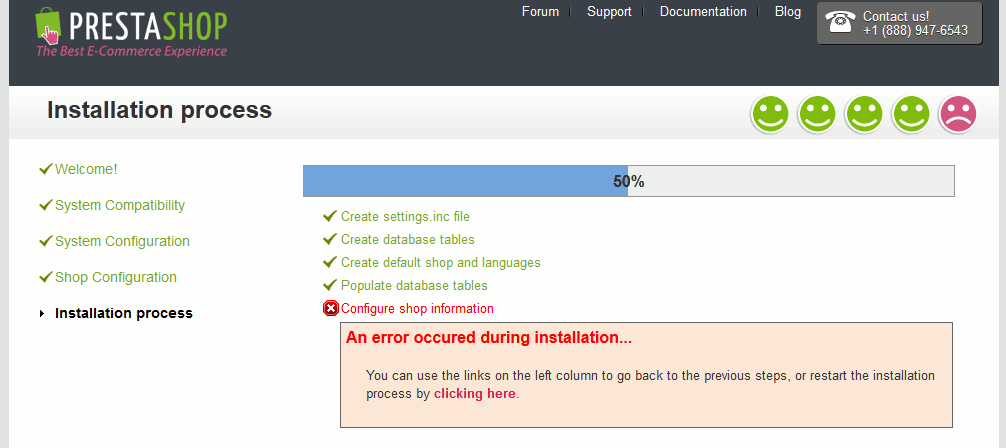Click the third green smiley face
The width and height of the screenshot is (1006, 448).
[x=864, y=114]
